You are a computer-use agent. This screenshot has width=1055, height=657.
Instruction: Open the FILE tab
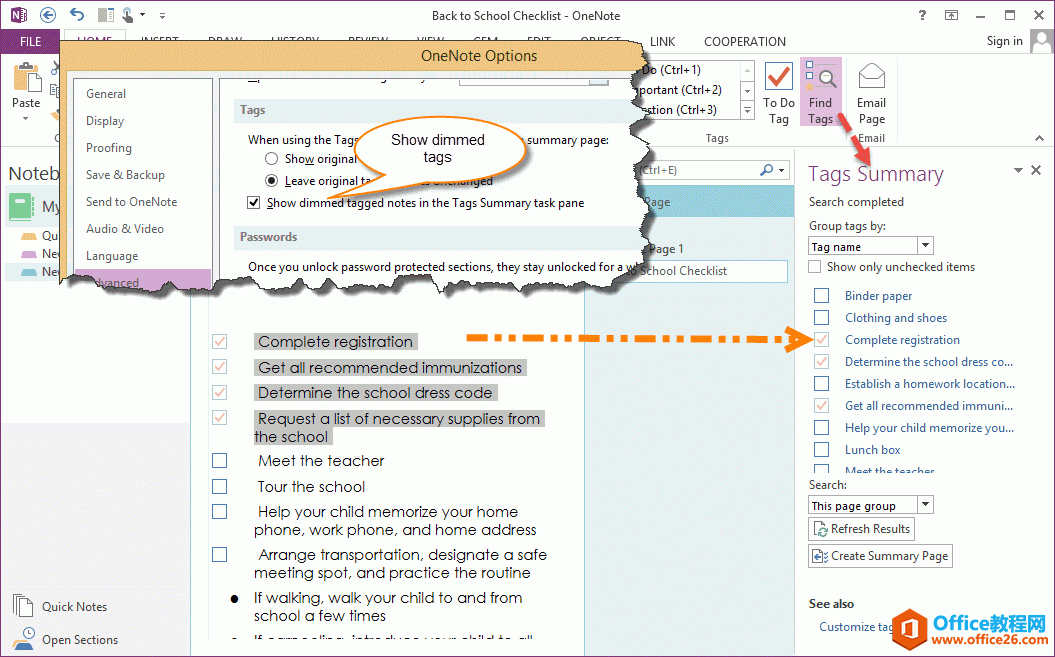click(30, 42)
